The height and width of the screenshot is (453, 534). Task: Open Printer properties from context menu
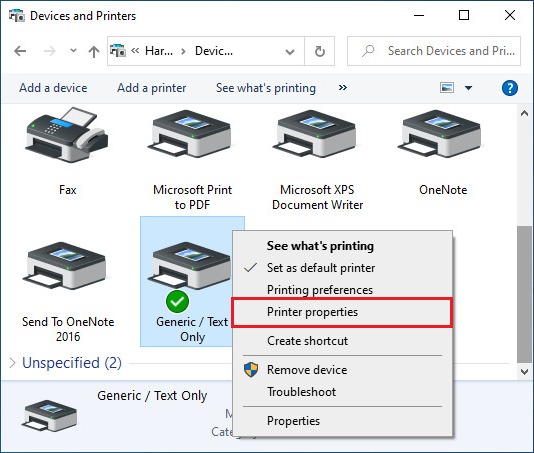pos(342,312)
